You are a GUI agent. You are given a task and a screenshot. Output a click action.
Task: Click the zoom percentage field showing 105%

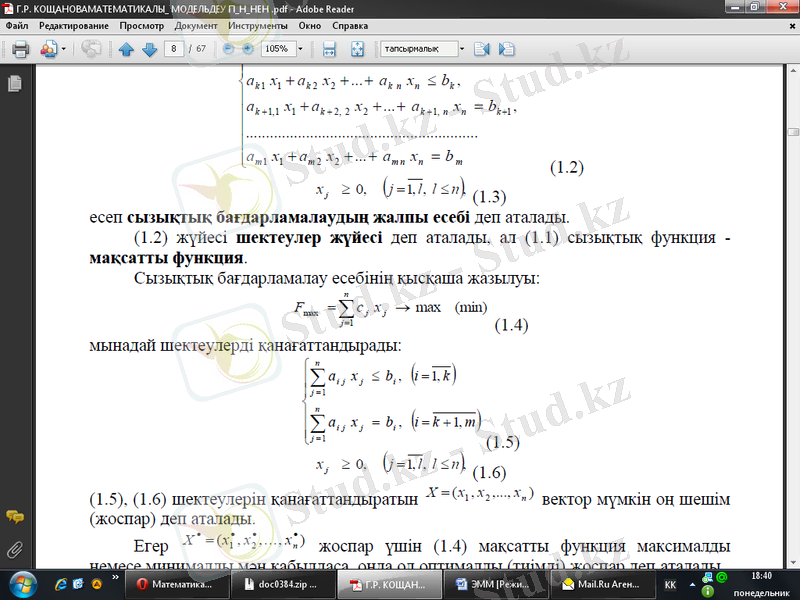(x=278, y=49)
